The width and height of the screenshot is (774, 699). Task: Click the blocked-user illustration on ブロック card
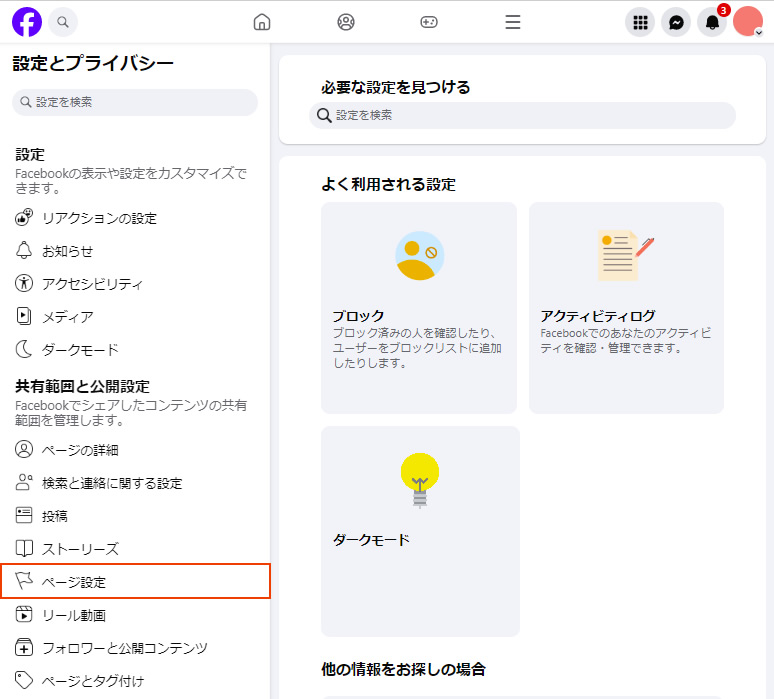(x=420, y=256)
